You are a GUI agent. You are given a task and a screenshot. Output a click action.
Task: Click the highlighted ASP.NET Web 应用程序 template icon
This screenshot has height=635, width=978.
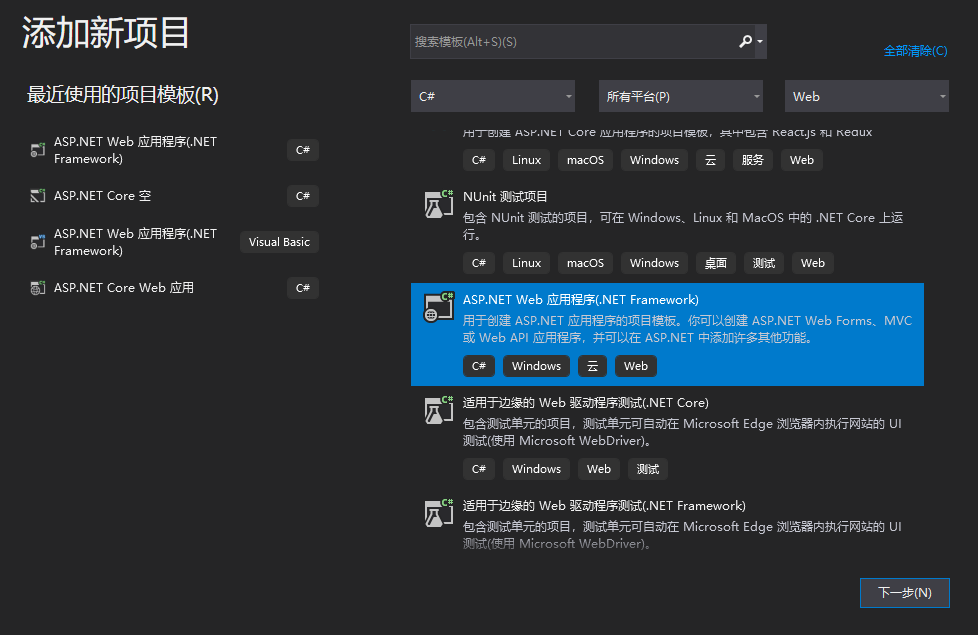pyautogui.click(x=437, y=307)
